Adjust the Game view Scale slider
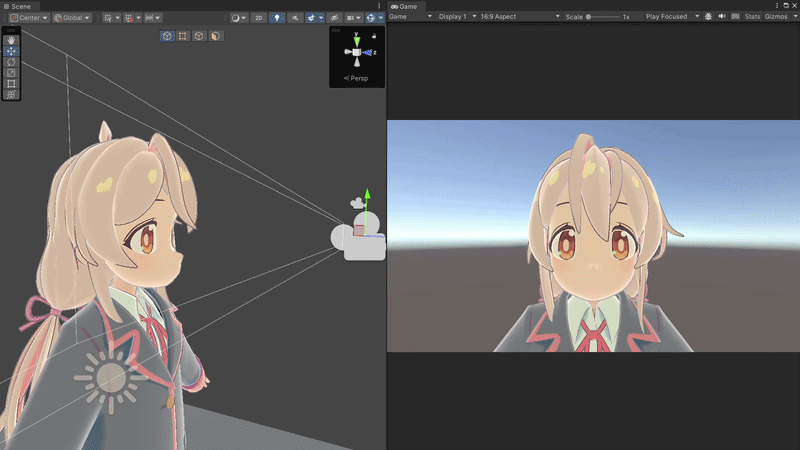The image size is (800, 450). point(602,16)
